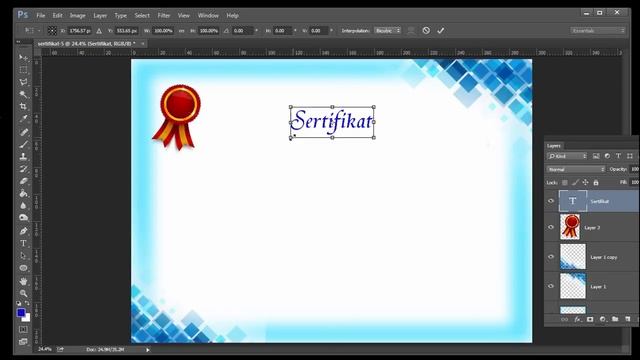The image size is (640, 360).
Task: Lock all with padlock icon
Action: (x=596, y=182)
